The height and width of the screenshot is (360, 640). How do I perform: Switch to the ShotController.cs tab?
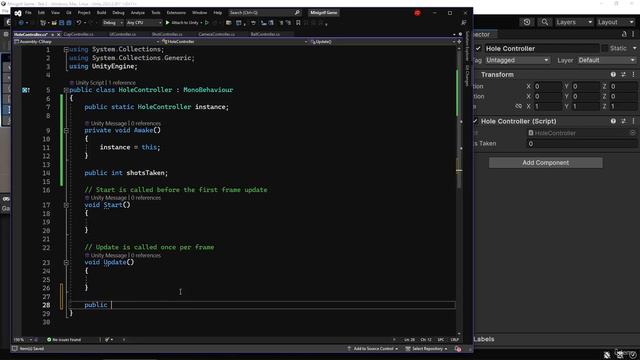coord(167,35)
